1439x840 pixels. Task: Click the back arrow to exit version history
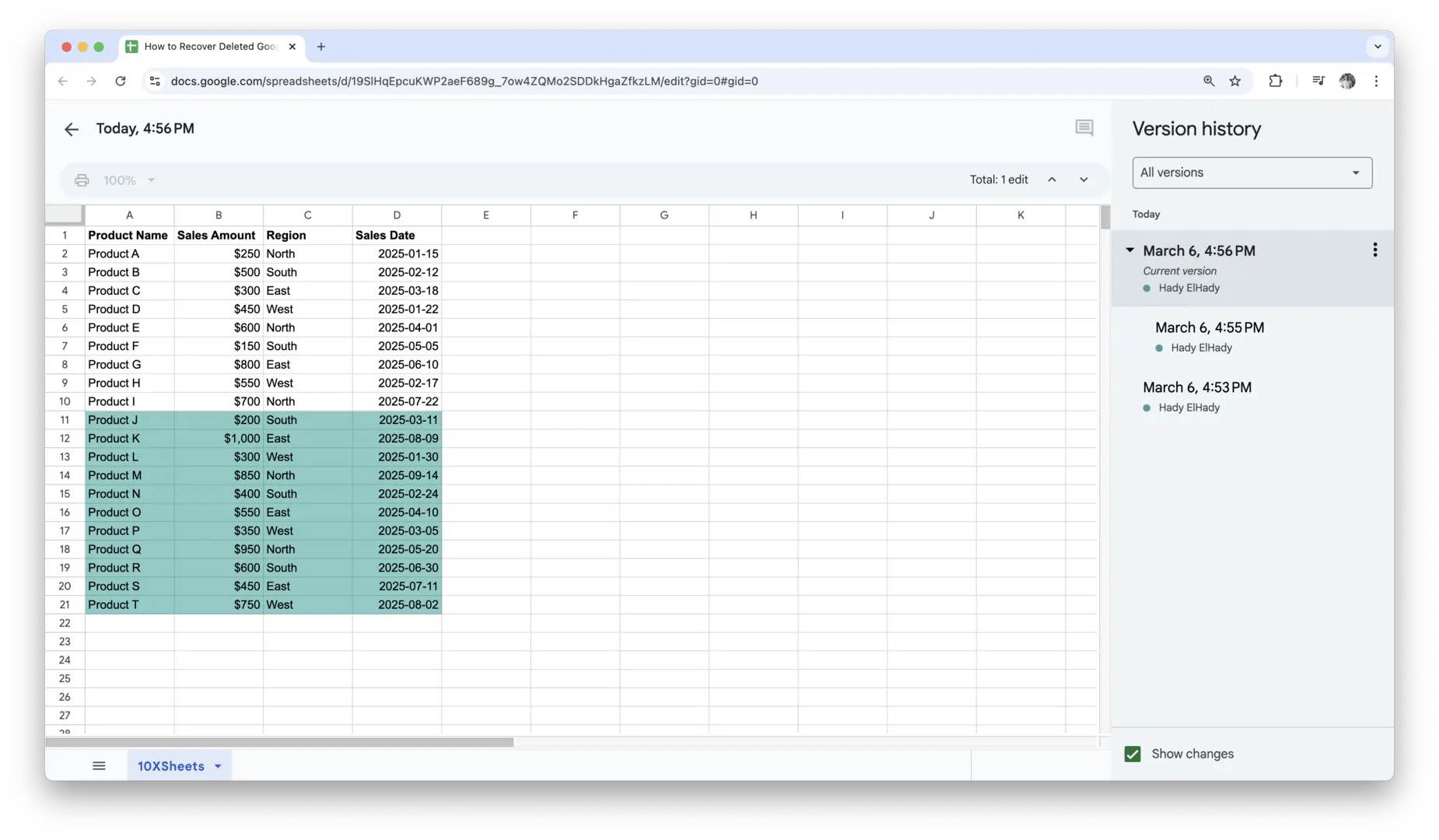[71, 129]
